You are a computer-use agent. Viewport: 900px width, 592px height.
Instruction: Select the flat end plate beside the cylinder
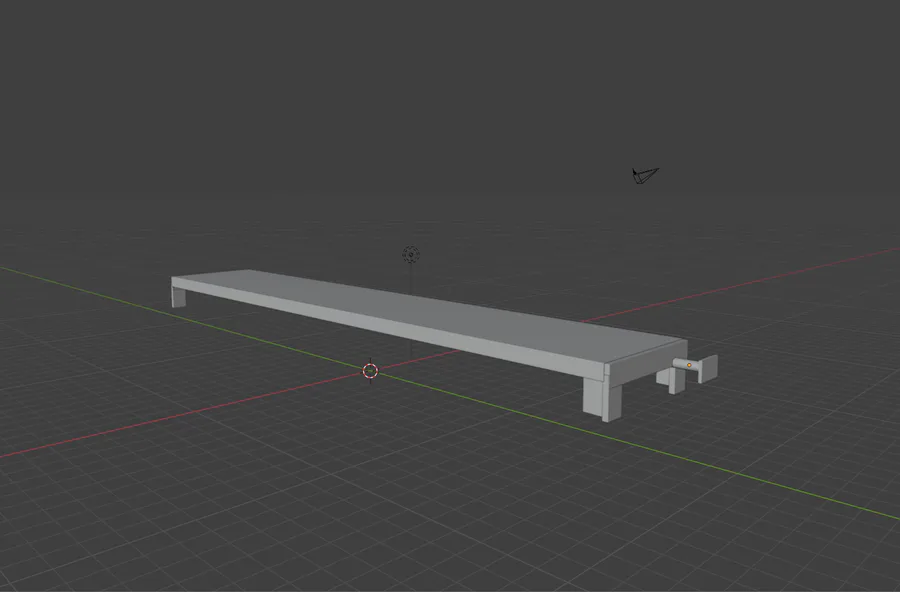click(x=708, y=369)
